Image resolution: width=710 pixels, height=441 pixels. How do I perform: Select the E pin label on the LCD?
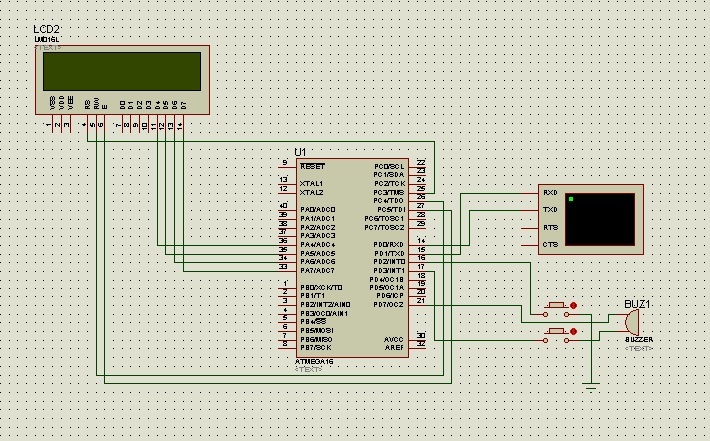point(105,107)
